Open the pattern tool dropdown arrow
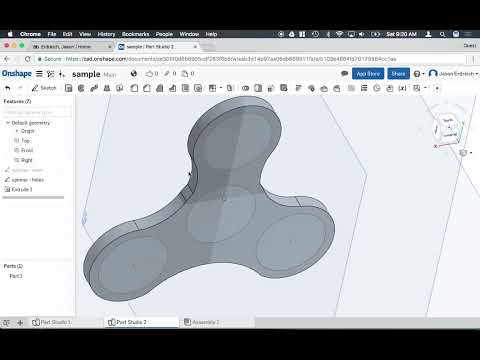 coord(221,88)
